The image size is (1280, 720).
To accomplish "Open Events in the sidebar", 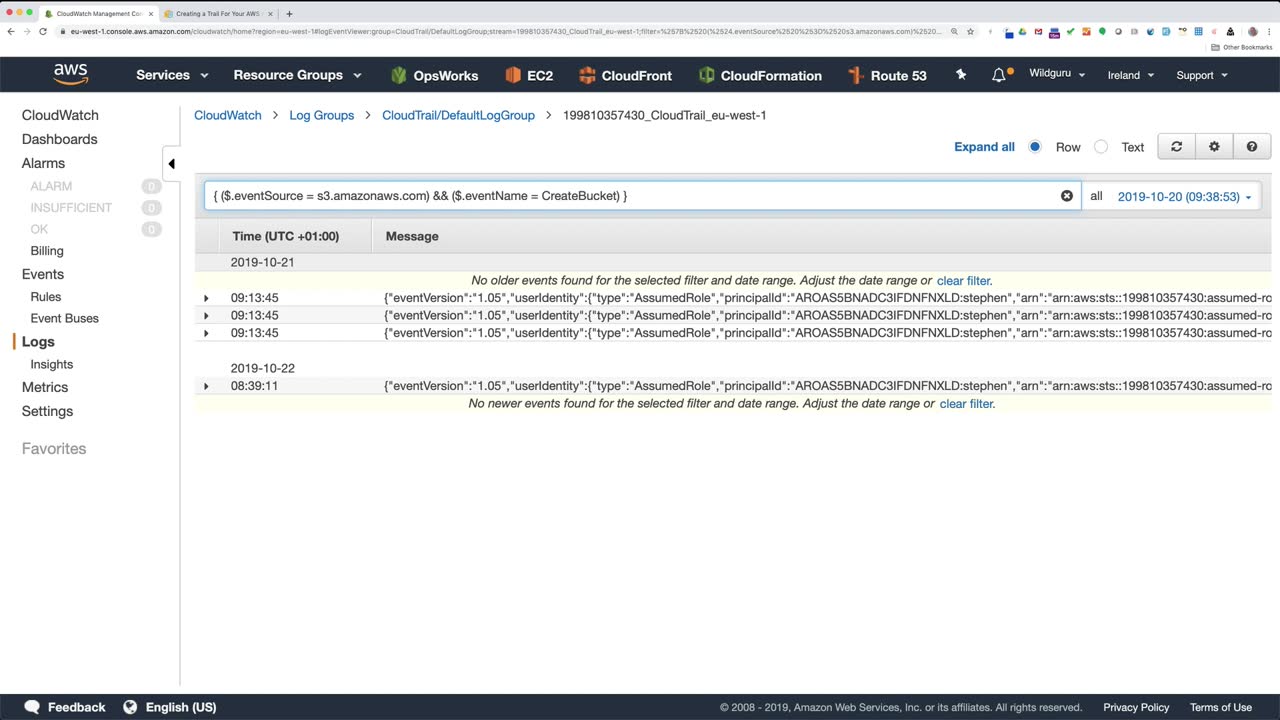I will [x=43, y=274].
